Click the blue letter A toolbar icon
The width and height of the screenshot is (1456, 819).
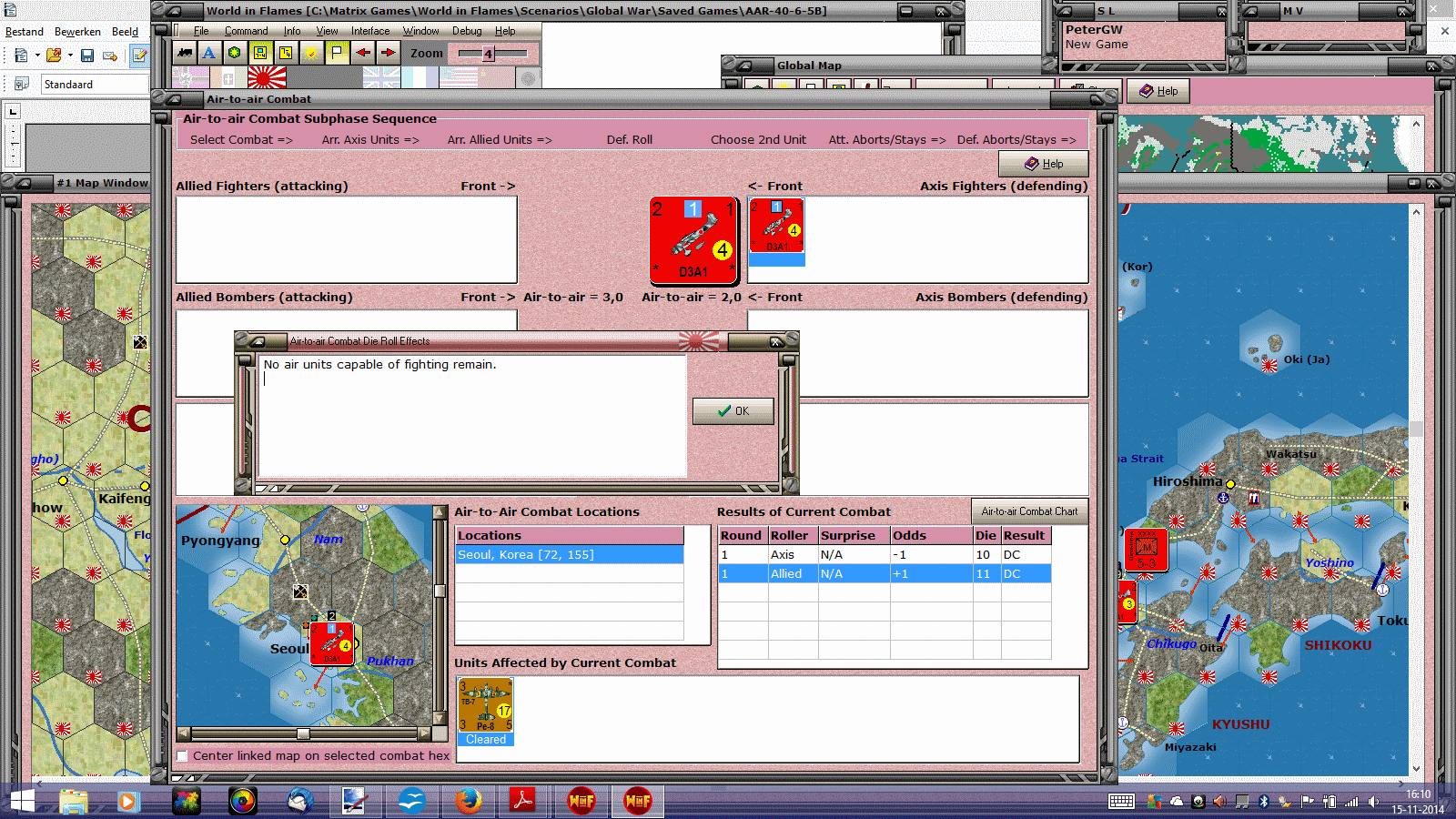pos(209,53)
